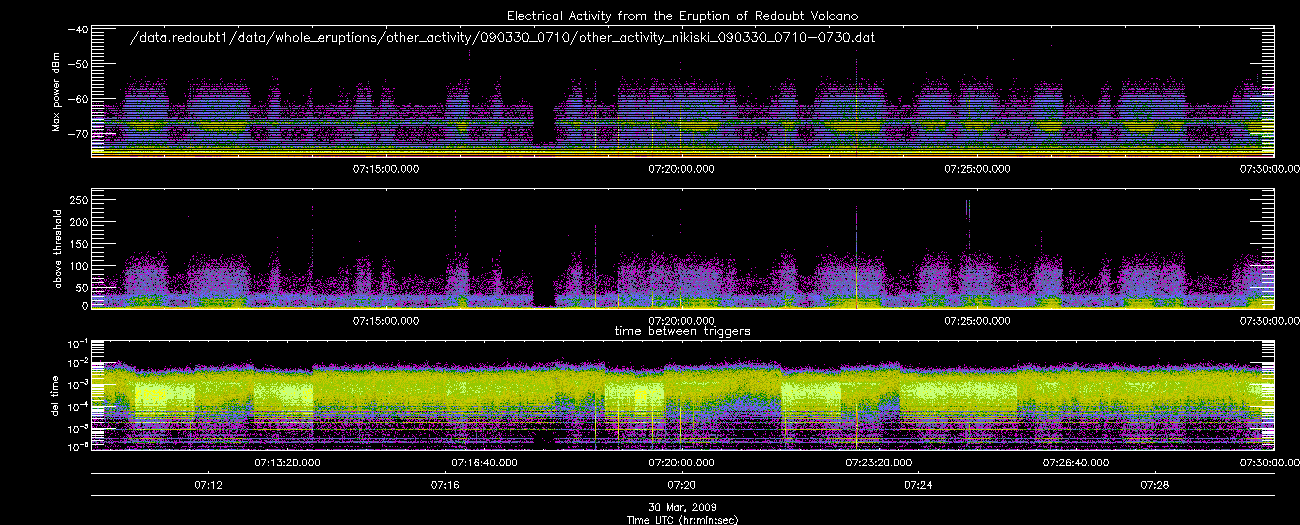
Task: Click 07:13:20.000 under the del time plot
Action: 288,463
